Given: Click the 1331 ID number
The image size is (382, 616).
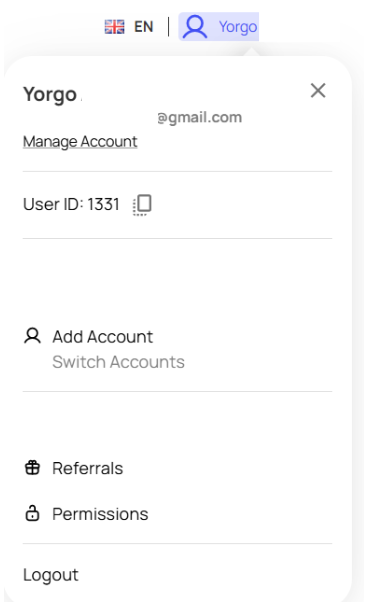Looking at the screenshot, I should [x=103, y=204].
